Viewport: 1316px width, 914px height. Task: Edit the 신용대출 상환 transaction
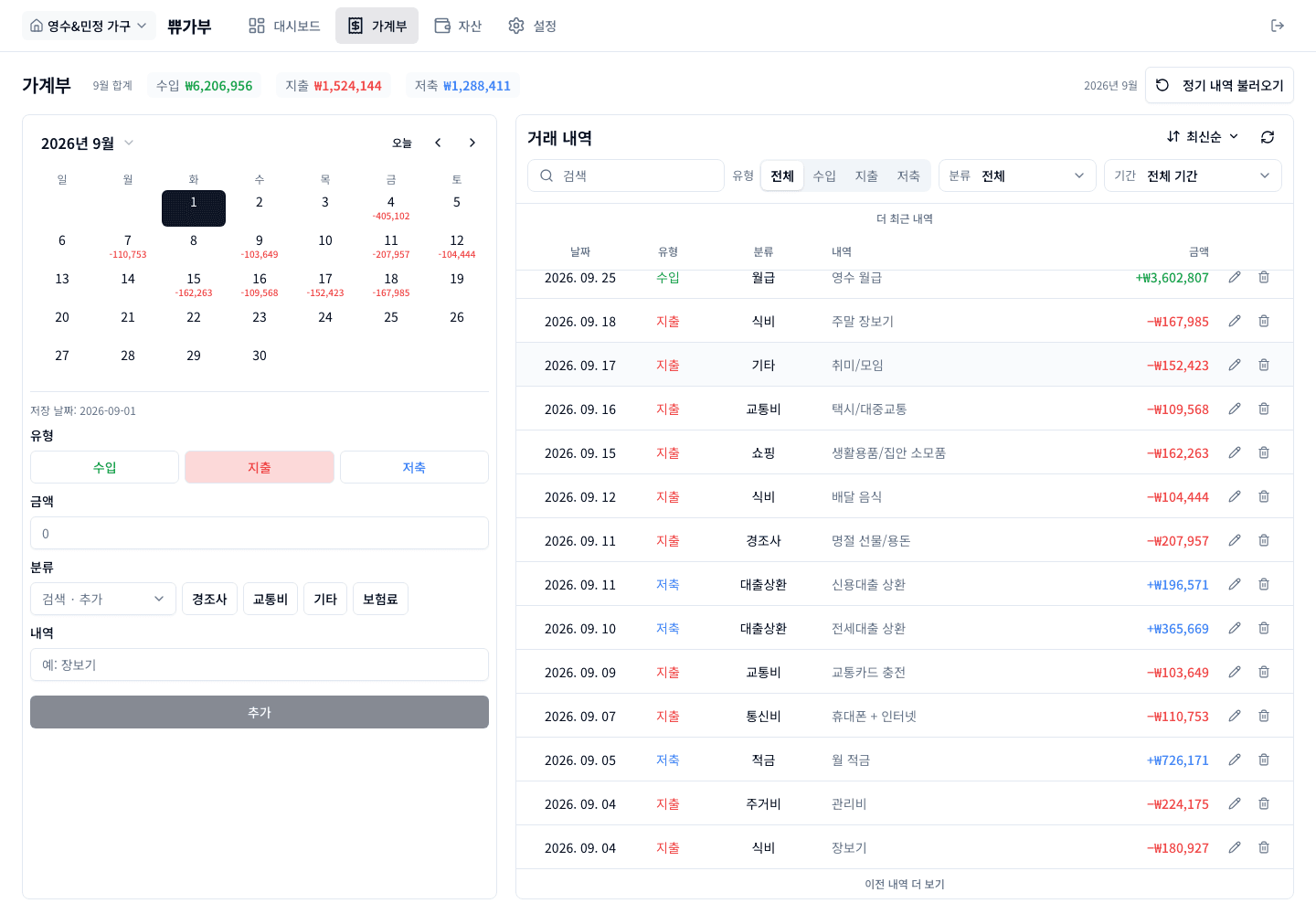tap(1235, 584)
